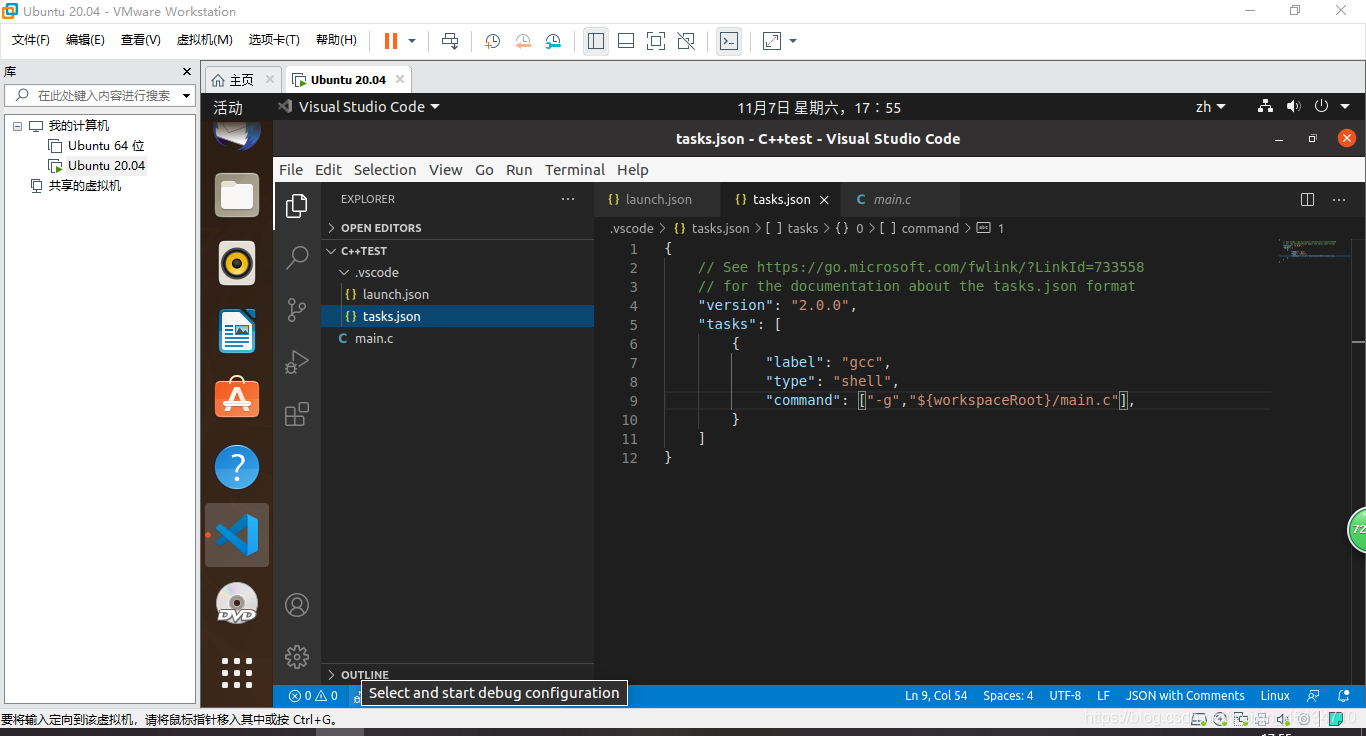Open Ubuntu Software from the dock
The width and height of the screenshot is (1366, 736).
pos(237,399)
